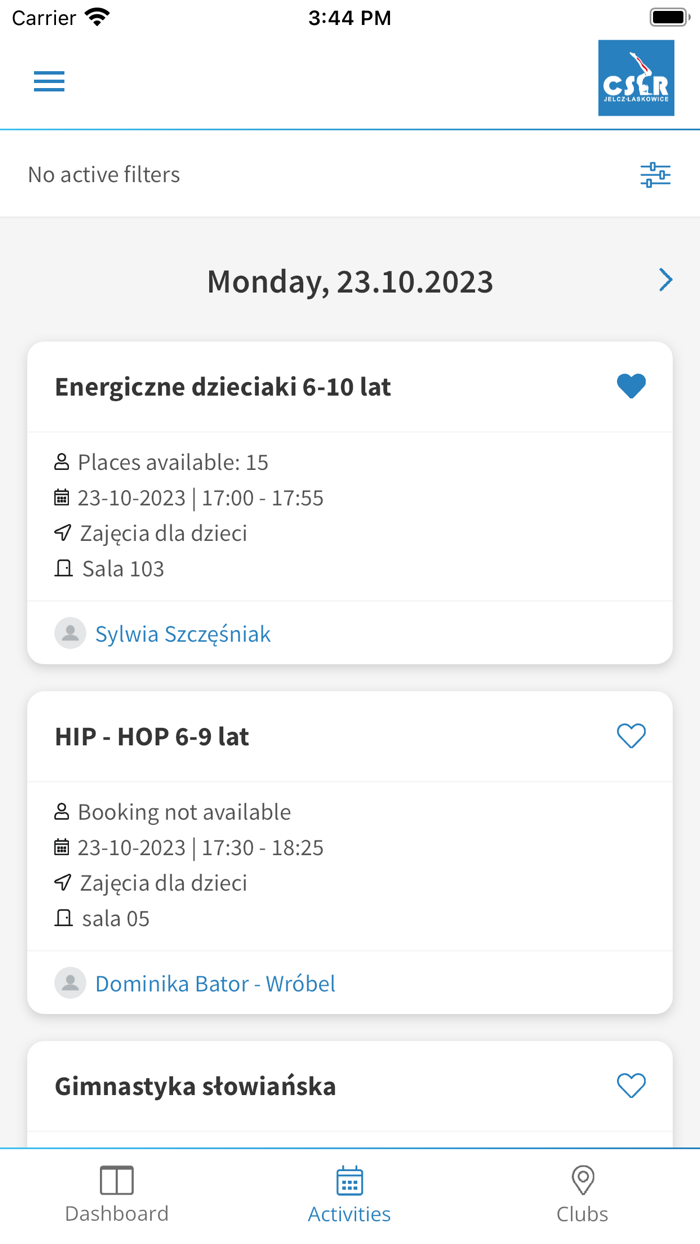Tap the calendar icon beside 17:00 - 17:55
The image size is (700, 1244).
click(x=62, y=498)
